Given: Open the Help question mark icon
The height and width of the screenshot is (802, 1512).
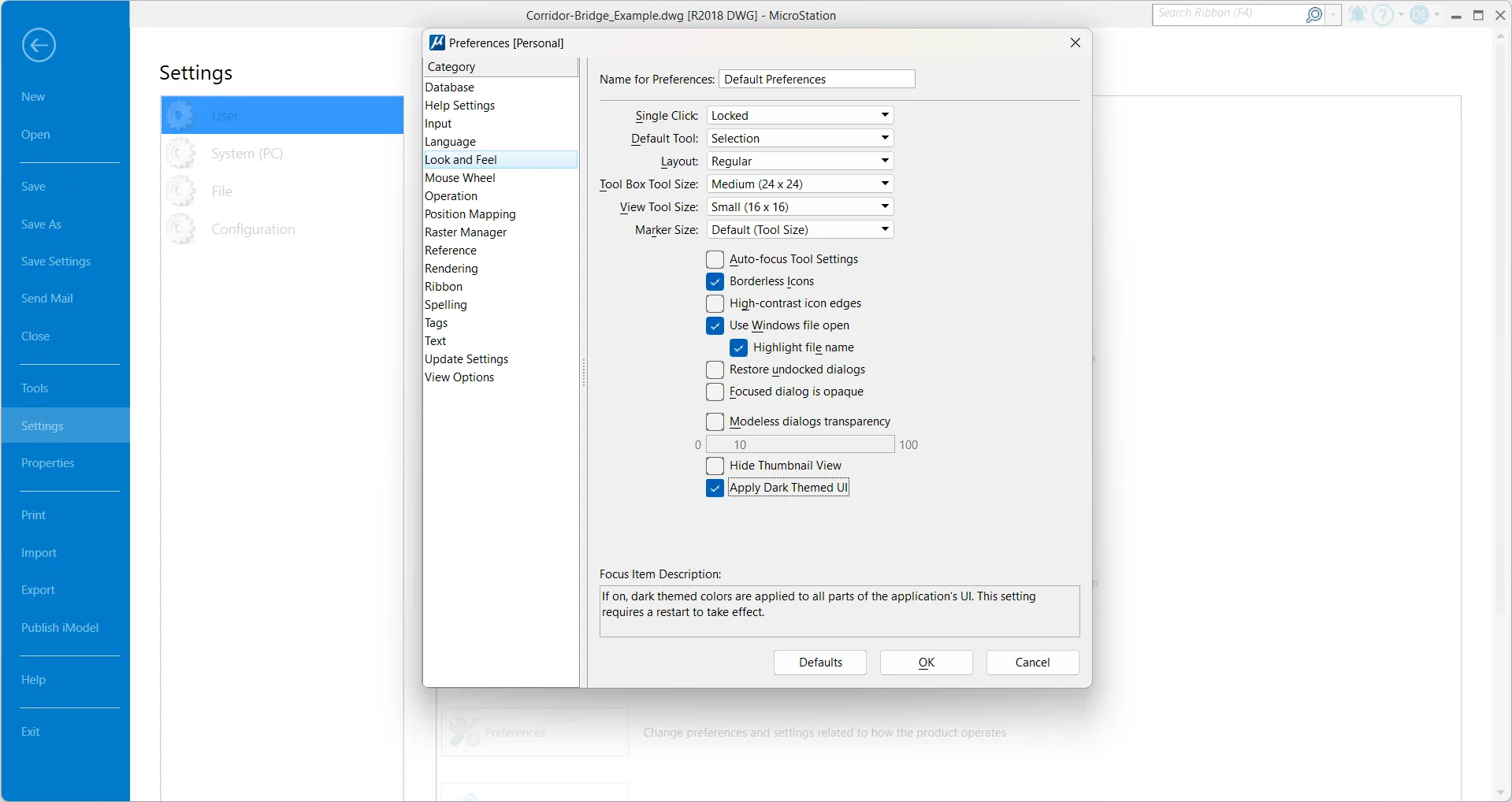Looking at the screenshot, I should click(1382, 14).
